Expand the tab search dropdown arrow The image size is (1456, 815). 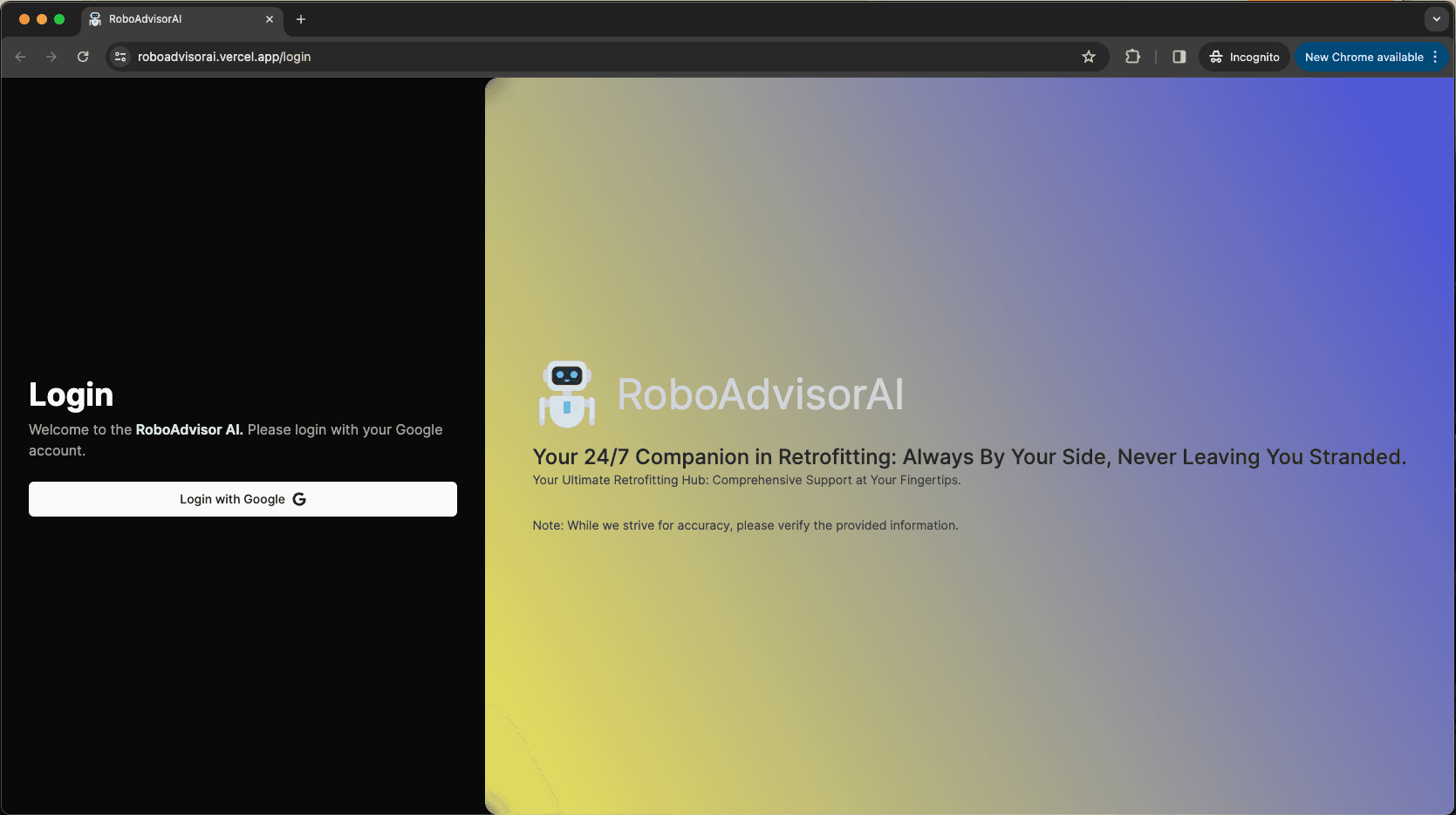(1436, 19)
